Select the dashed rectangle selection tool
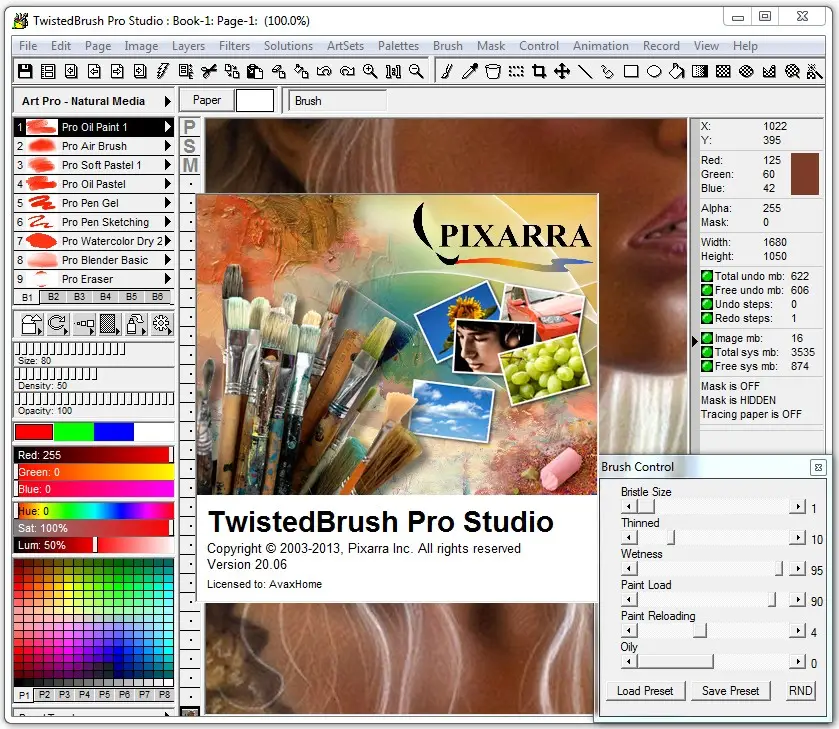Image resolution: width=839 pixels, height=729 pixels. point(516,71)
